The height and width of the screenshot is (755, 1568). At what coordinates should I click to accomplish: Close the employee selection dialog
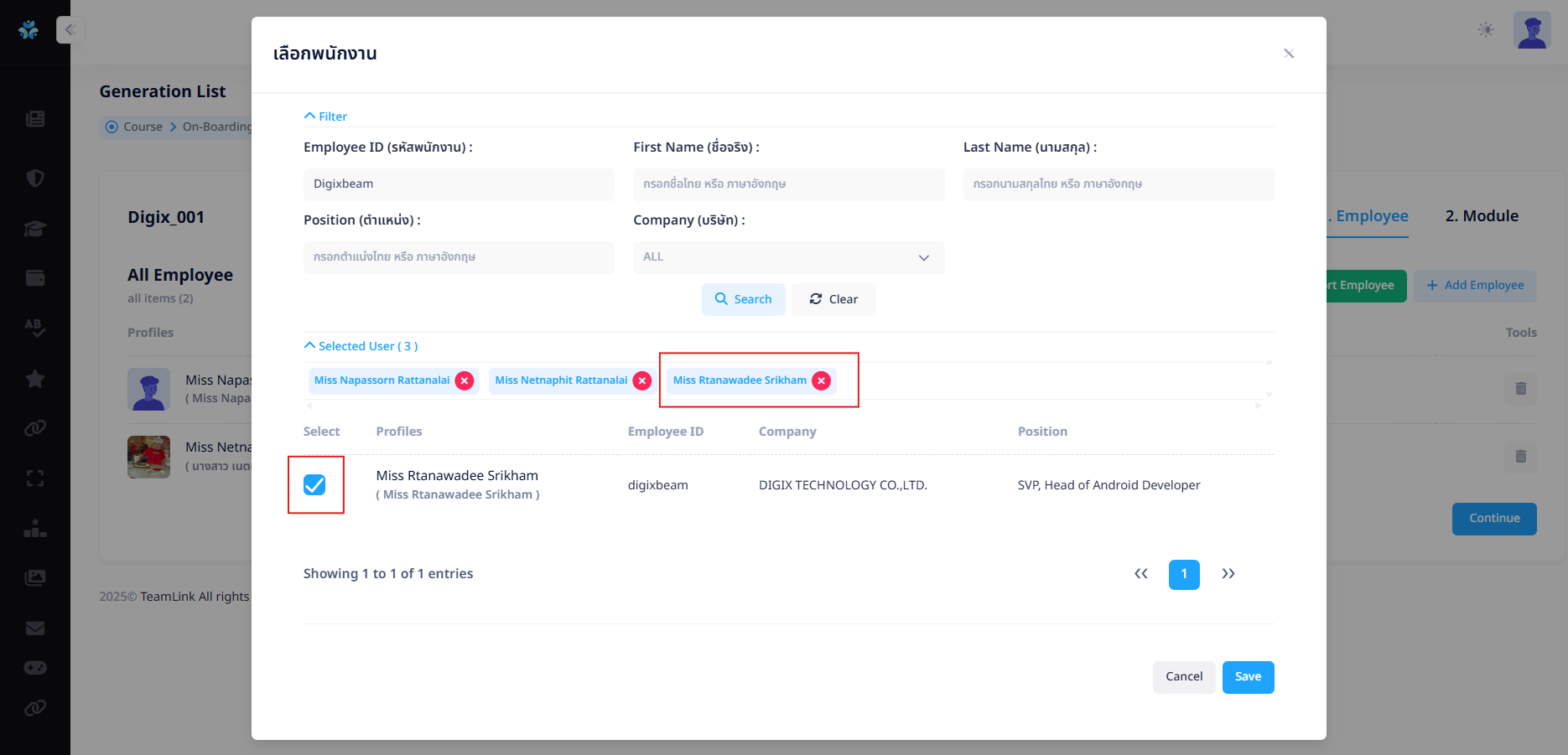1289,54
